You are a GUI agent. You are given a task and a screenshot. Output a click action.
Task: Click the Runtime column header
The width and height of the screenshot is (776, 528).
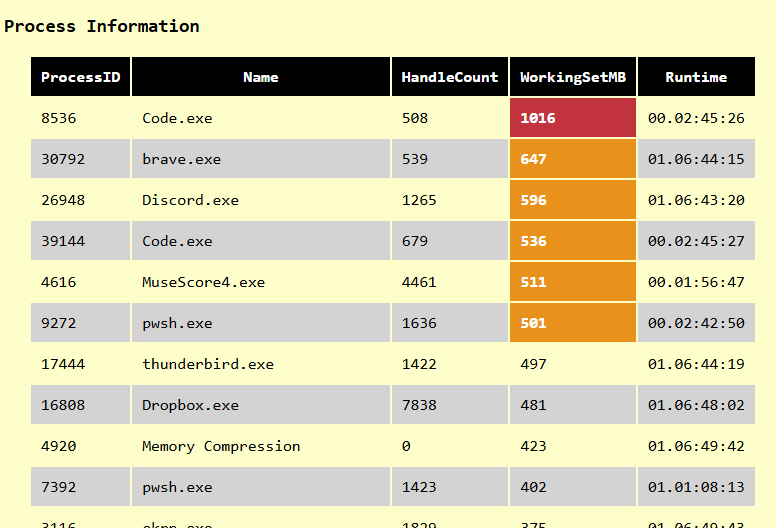tap(696, 77)
